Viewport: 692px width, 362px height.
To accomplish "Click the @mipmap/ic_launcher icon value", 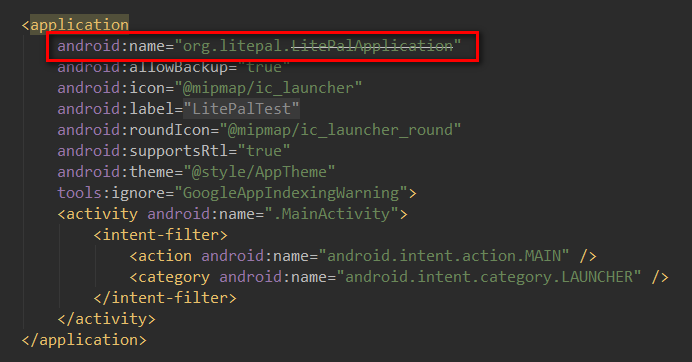I will [268, 88].
